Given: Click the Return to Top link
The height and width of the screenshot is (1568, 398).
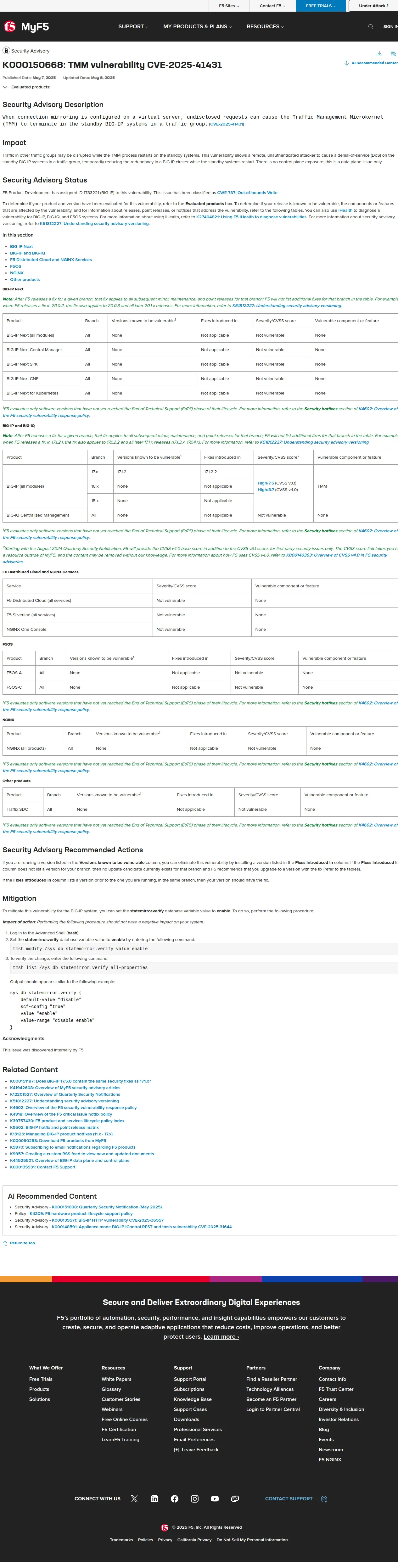Looking at the screenshot, I should click(22, 1243).
